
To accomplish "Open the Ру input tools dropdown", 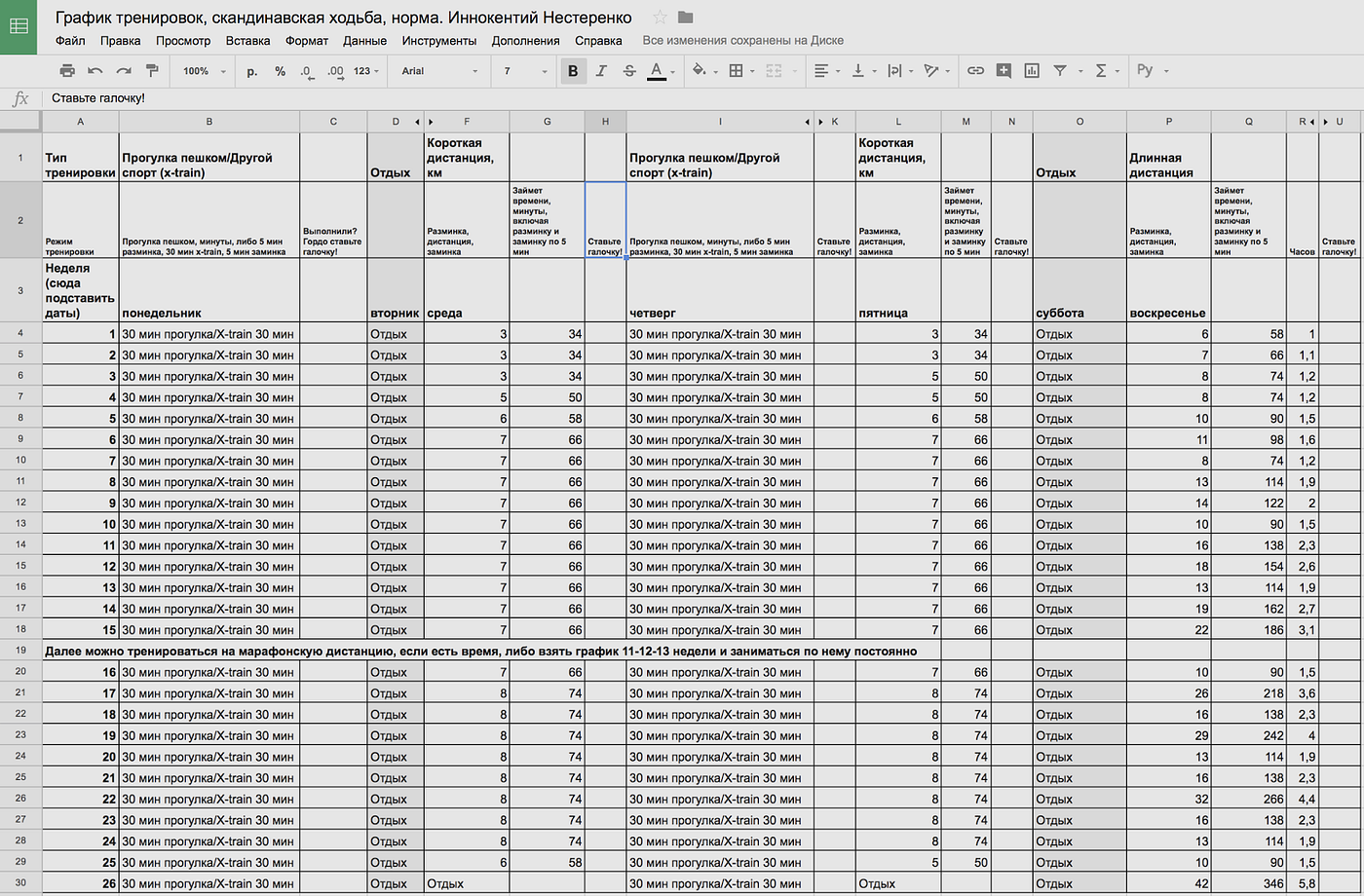I will click(x=1152, y=71).
